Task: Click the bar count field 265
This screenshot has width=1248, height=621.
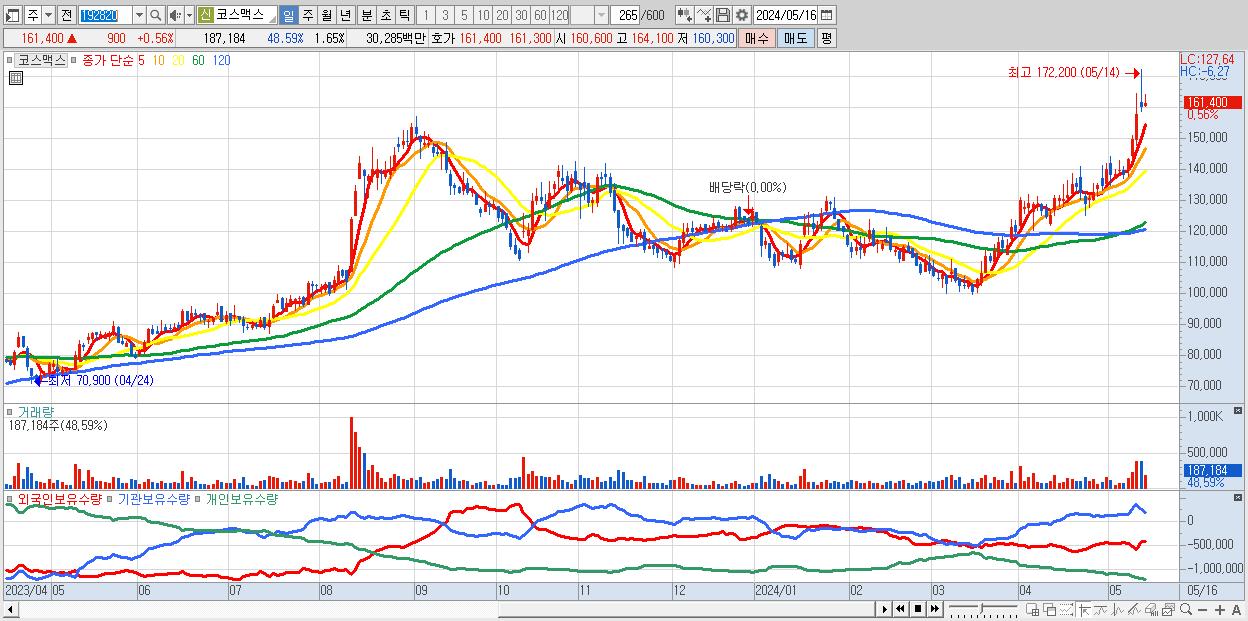Action: click(x=625, y=16)
